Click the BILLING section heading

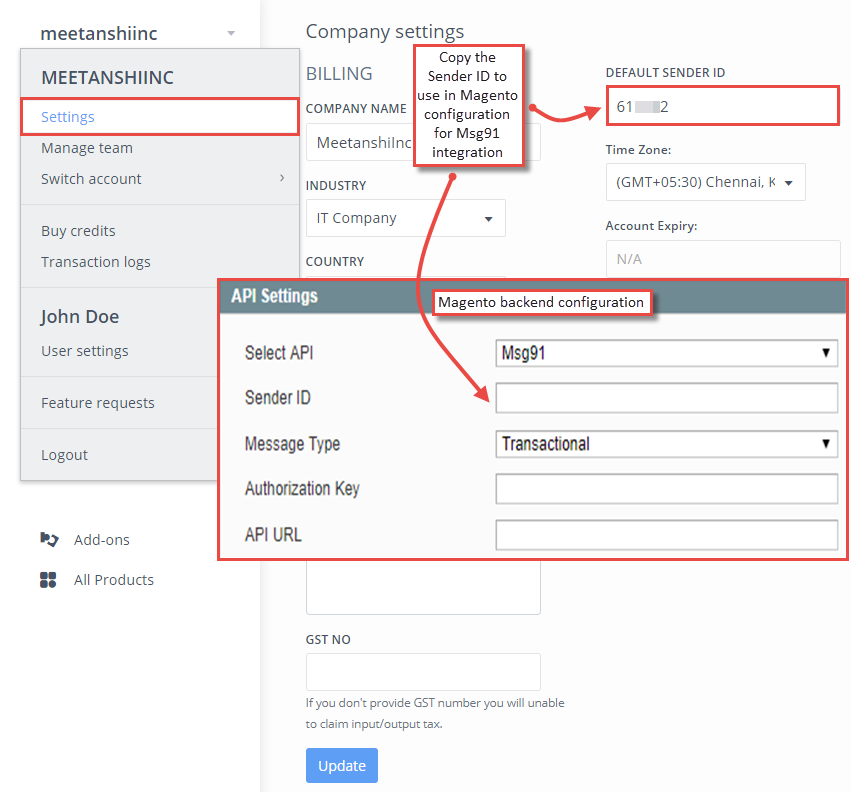click(x=339, y=74)
